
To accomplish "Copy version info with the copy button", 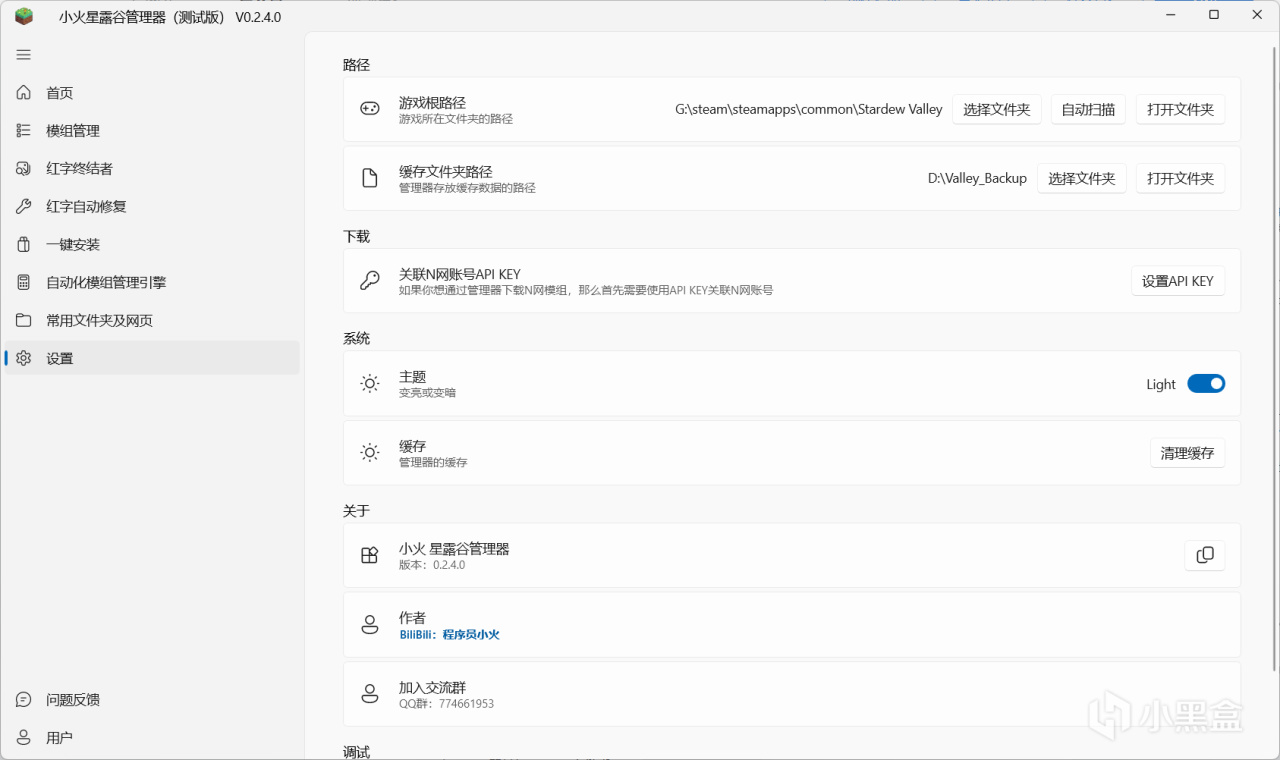I will [x=1205, y=555].
